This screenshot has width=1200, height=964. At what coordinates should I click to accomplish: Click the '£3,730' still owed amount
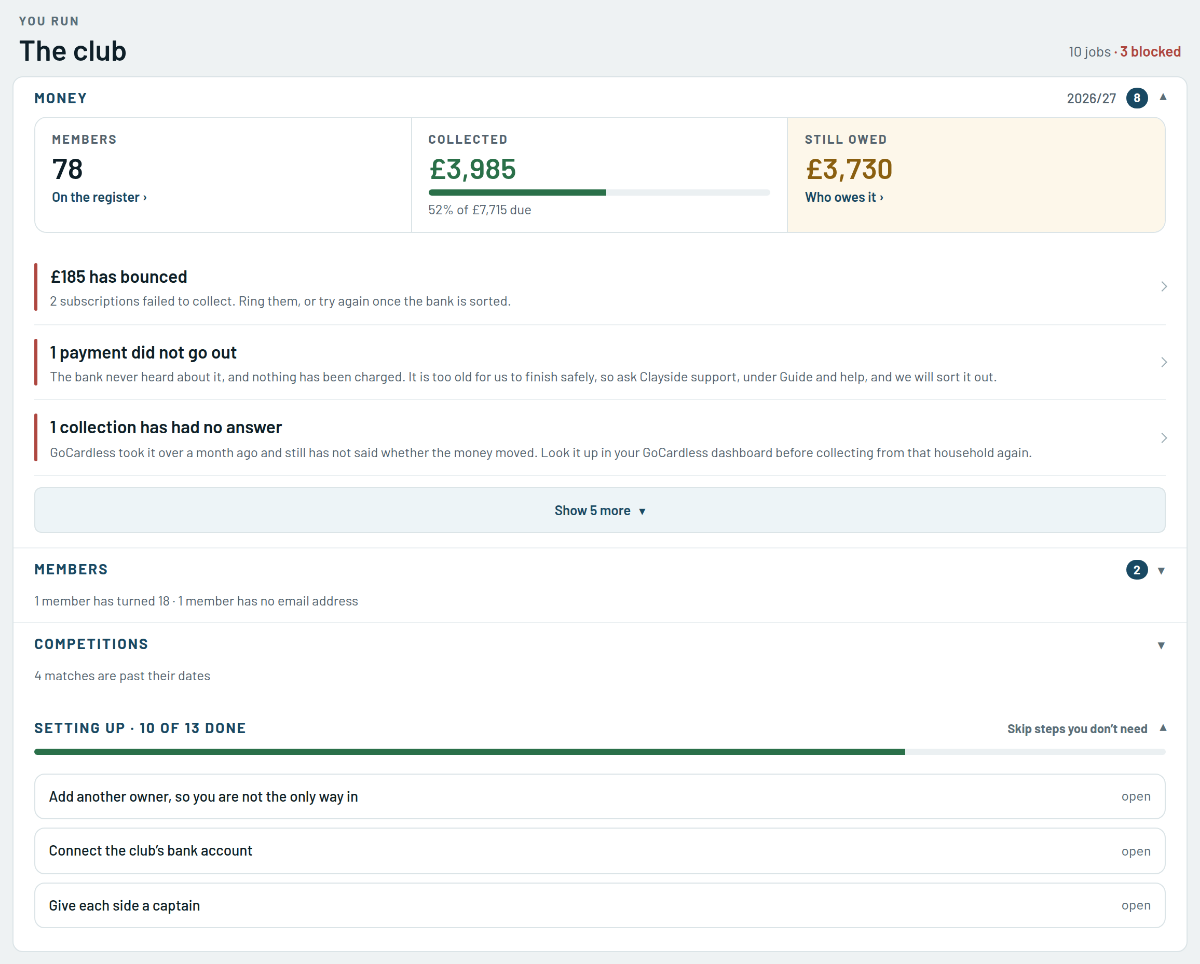pyautogui.click(x=849, y=169)
